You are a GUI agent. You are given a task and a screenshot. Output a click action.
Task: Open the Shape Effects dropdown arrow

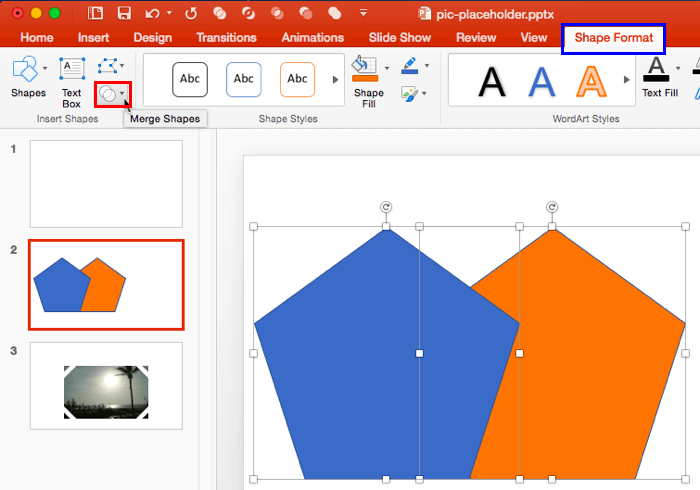(424, 93)
